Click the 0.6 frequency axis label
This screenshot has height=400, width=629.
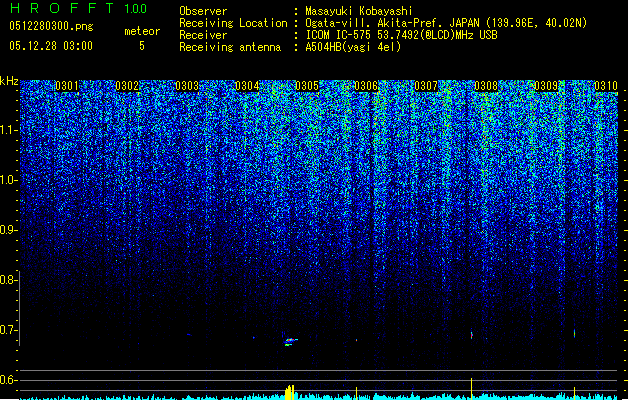9,380
